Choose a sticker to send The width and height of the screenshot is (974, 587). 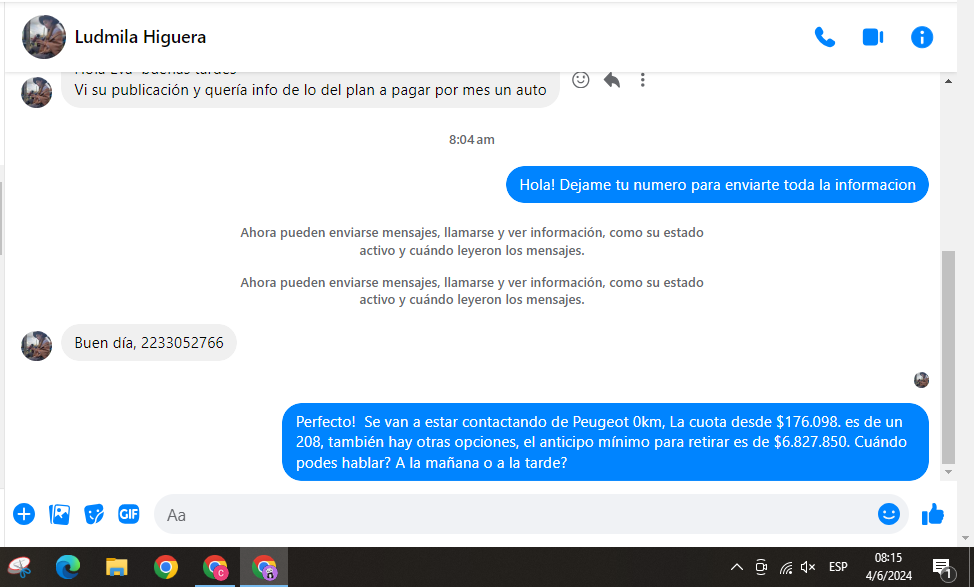pyautogui.click(x=94, y=514)
